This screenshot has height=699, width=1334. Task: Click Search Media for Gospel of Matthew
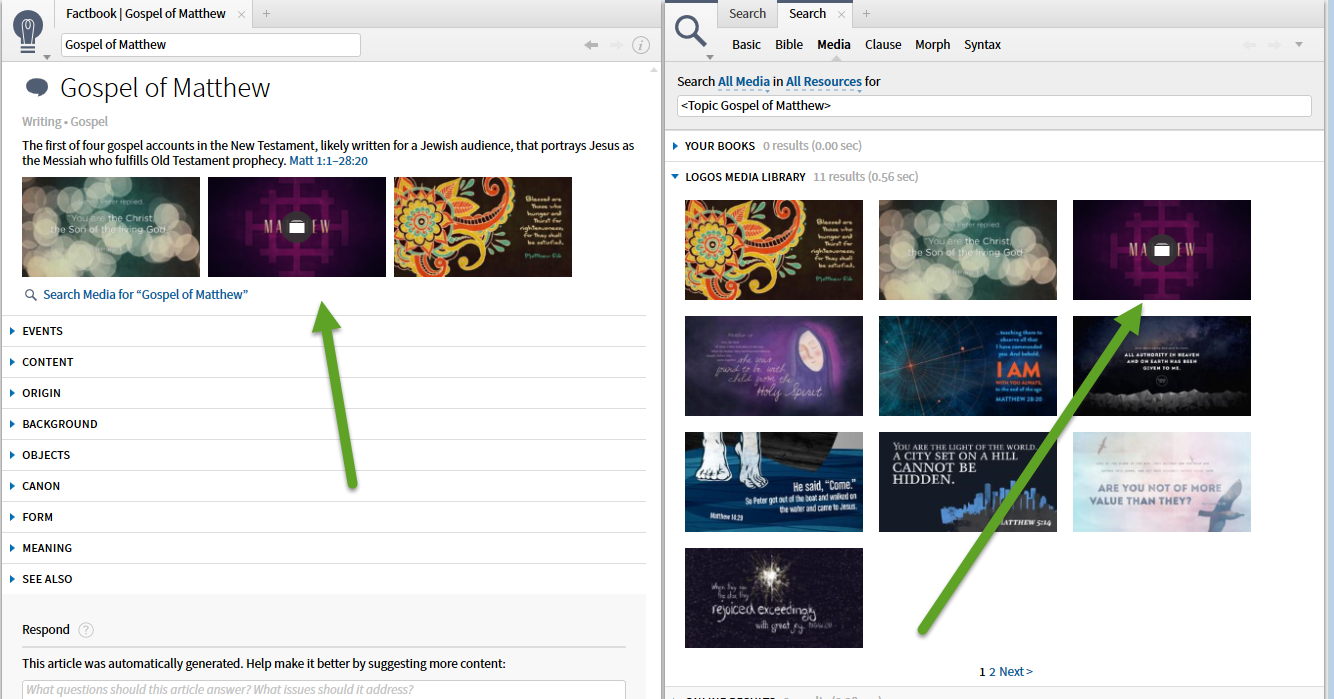point(145,295)
